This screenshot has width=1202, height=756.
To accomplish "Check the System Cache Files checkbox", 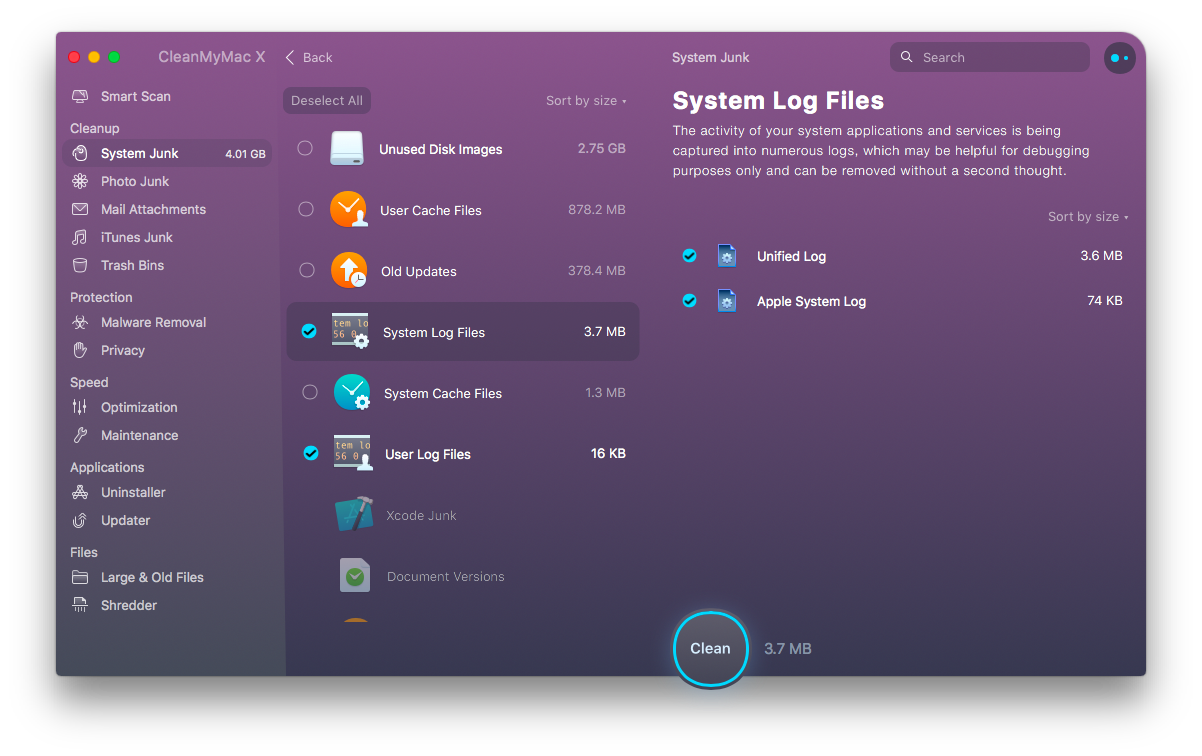I will (x=310, y=393).
